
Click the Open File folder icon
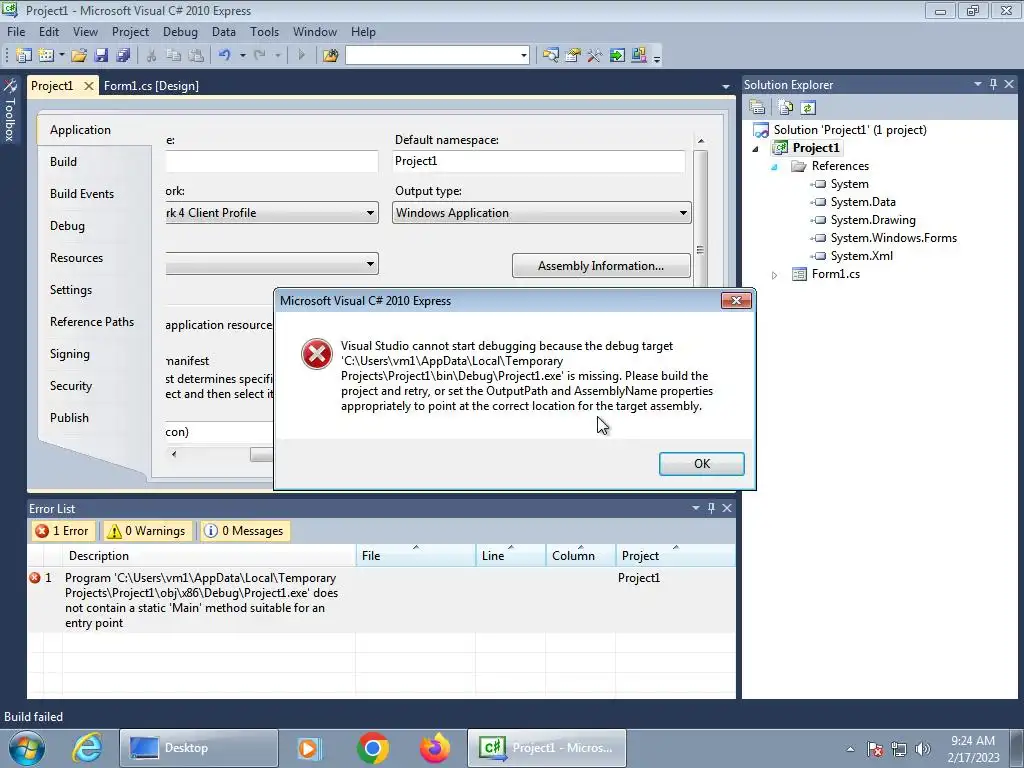coord(79,56)
